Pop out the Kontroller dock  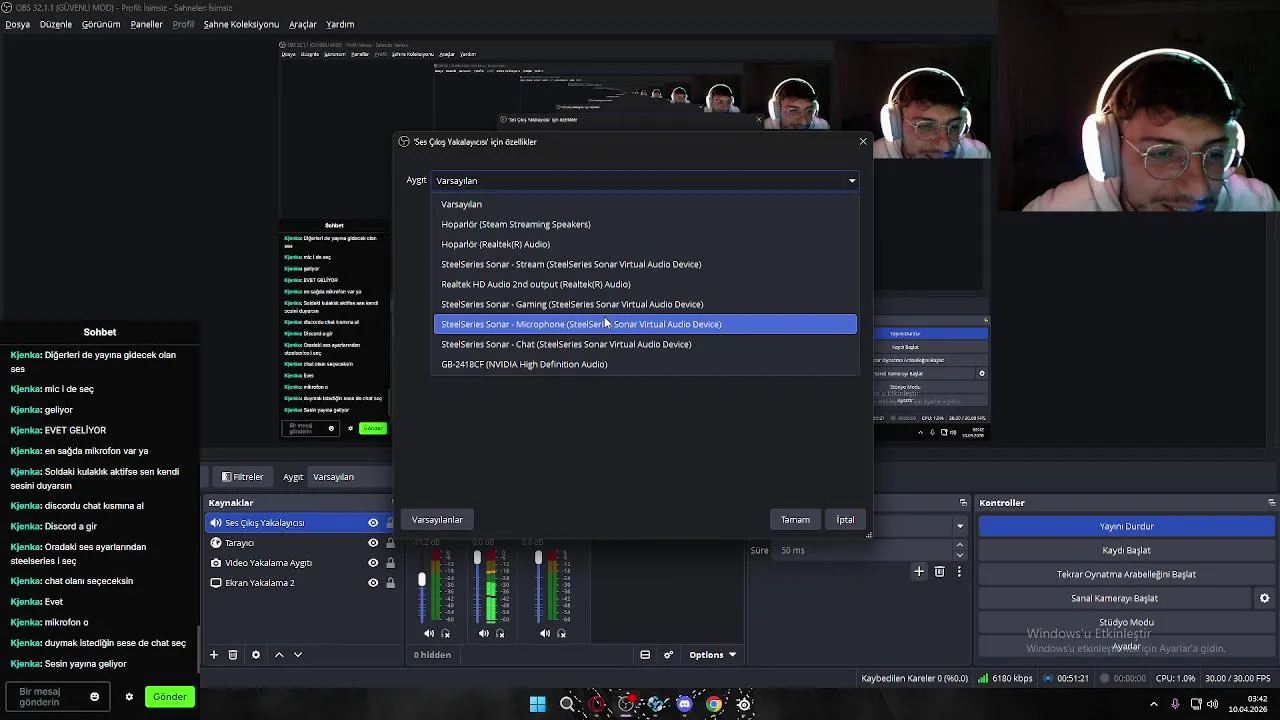click(x=1271, y=503)
